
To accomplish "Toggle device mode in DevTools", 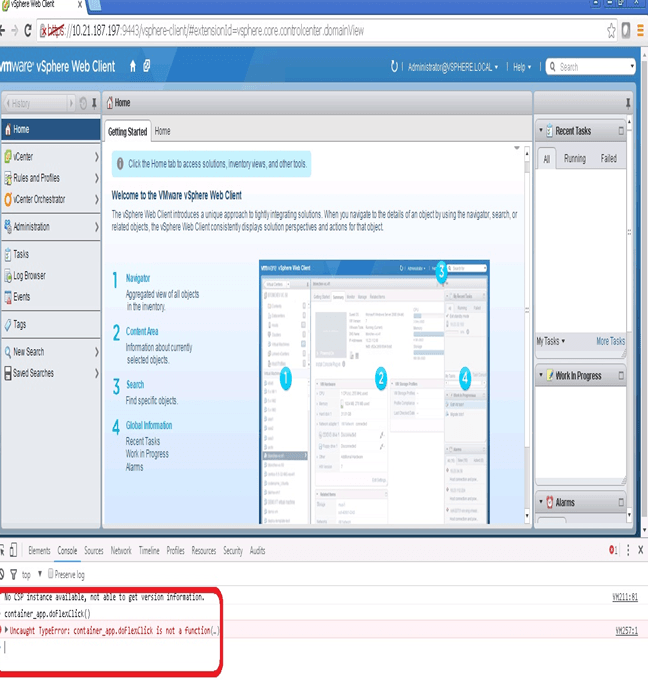I will (x=13, y=550).
